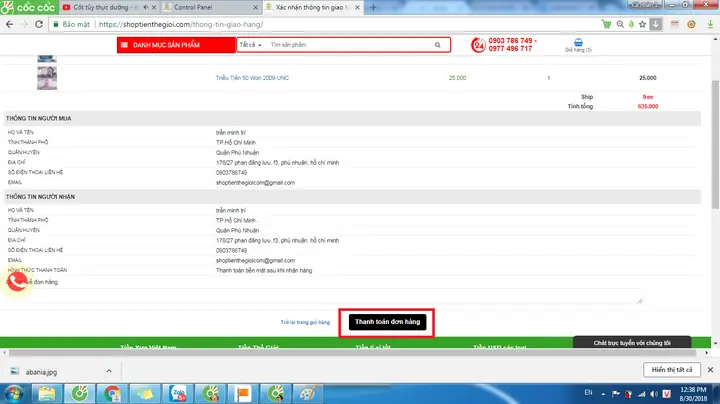Close the Control Panel tab
Image resolution: width=720 pixels, height=404 pixels.
256,7
